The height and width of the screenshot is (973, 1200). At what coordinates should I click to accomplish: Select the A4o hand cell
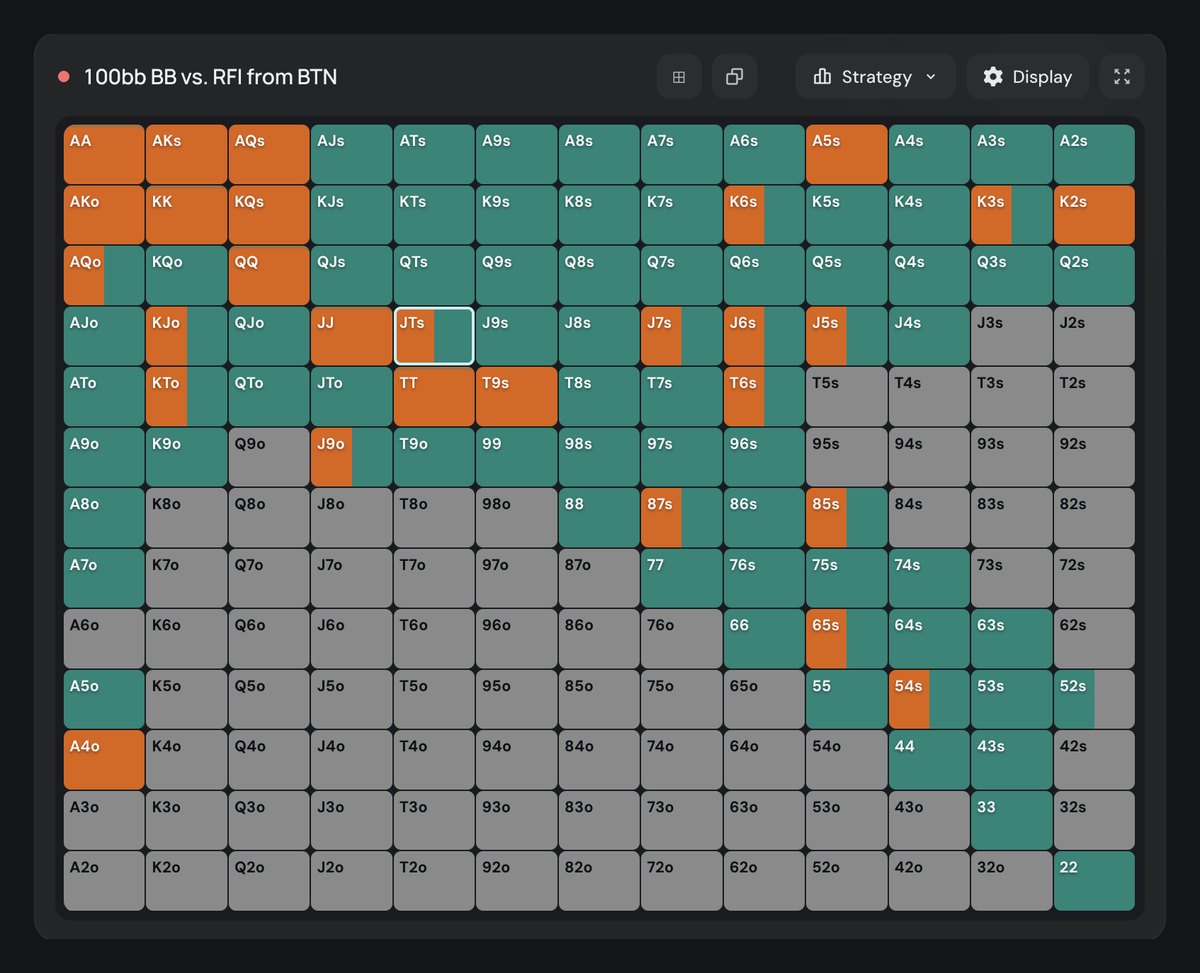pyautogui.click(x=104, y=760)
